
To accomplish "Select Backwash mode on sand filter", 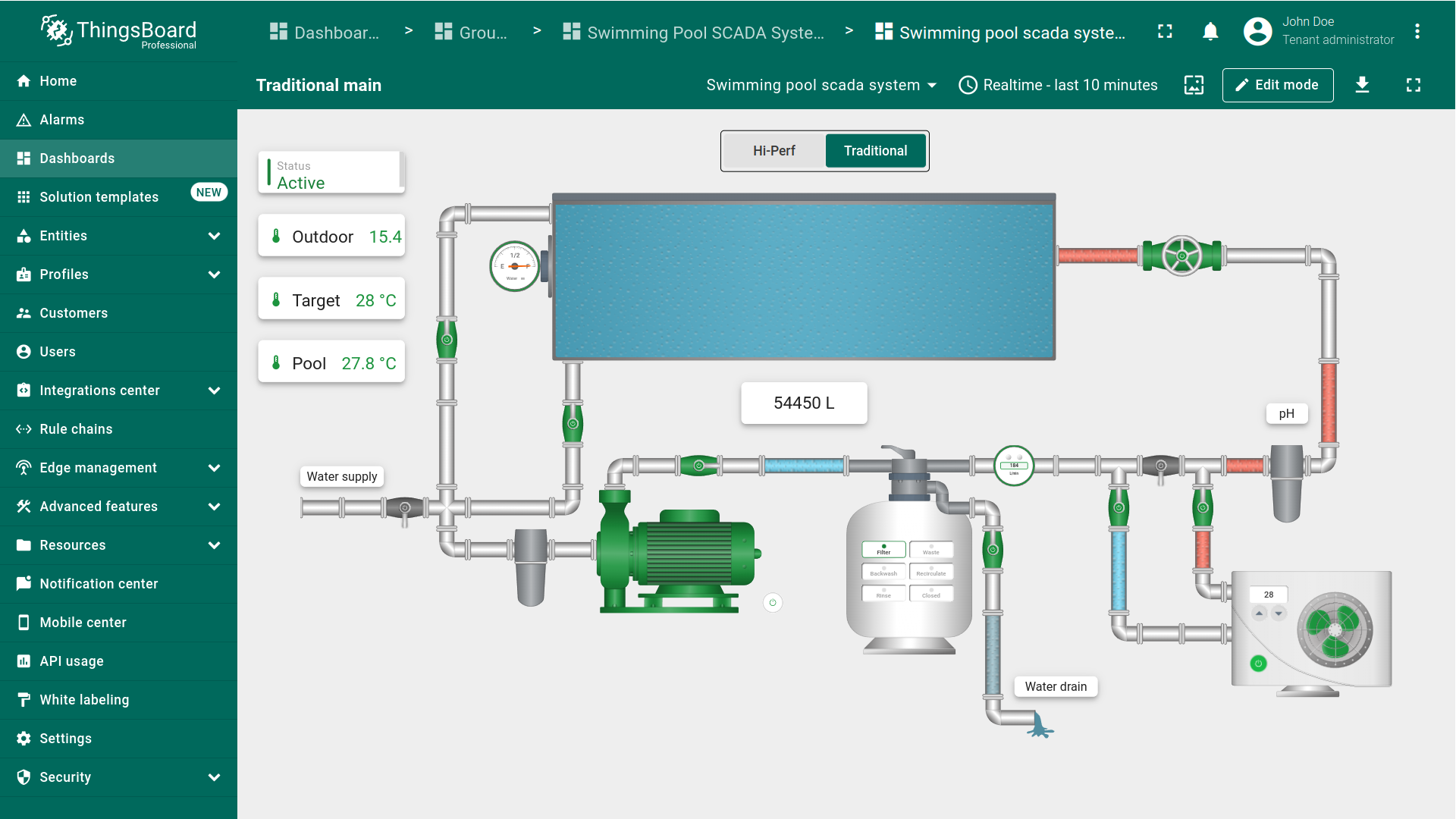I will (x=883, y=571).
